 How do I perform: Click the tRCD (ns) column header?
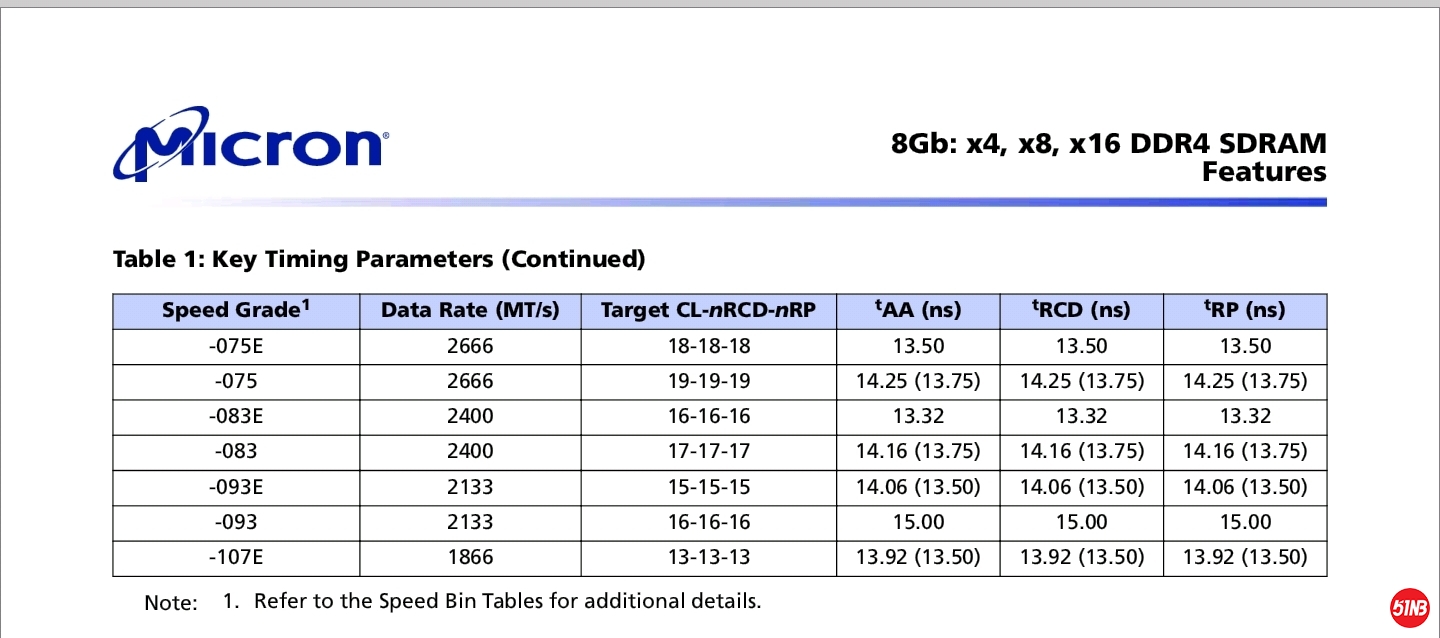point(1081,311)
